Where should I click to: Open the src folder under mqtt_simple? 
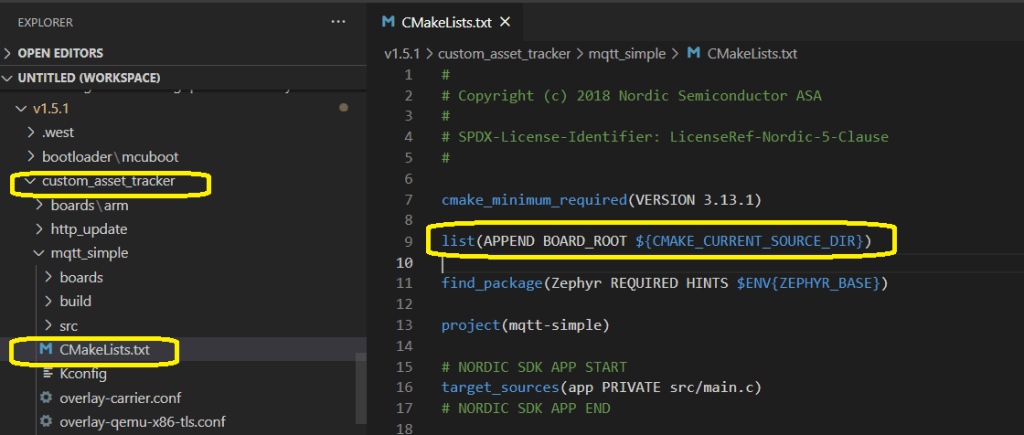coord(69,326)
